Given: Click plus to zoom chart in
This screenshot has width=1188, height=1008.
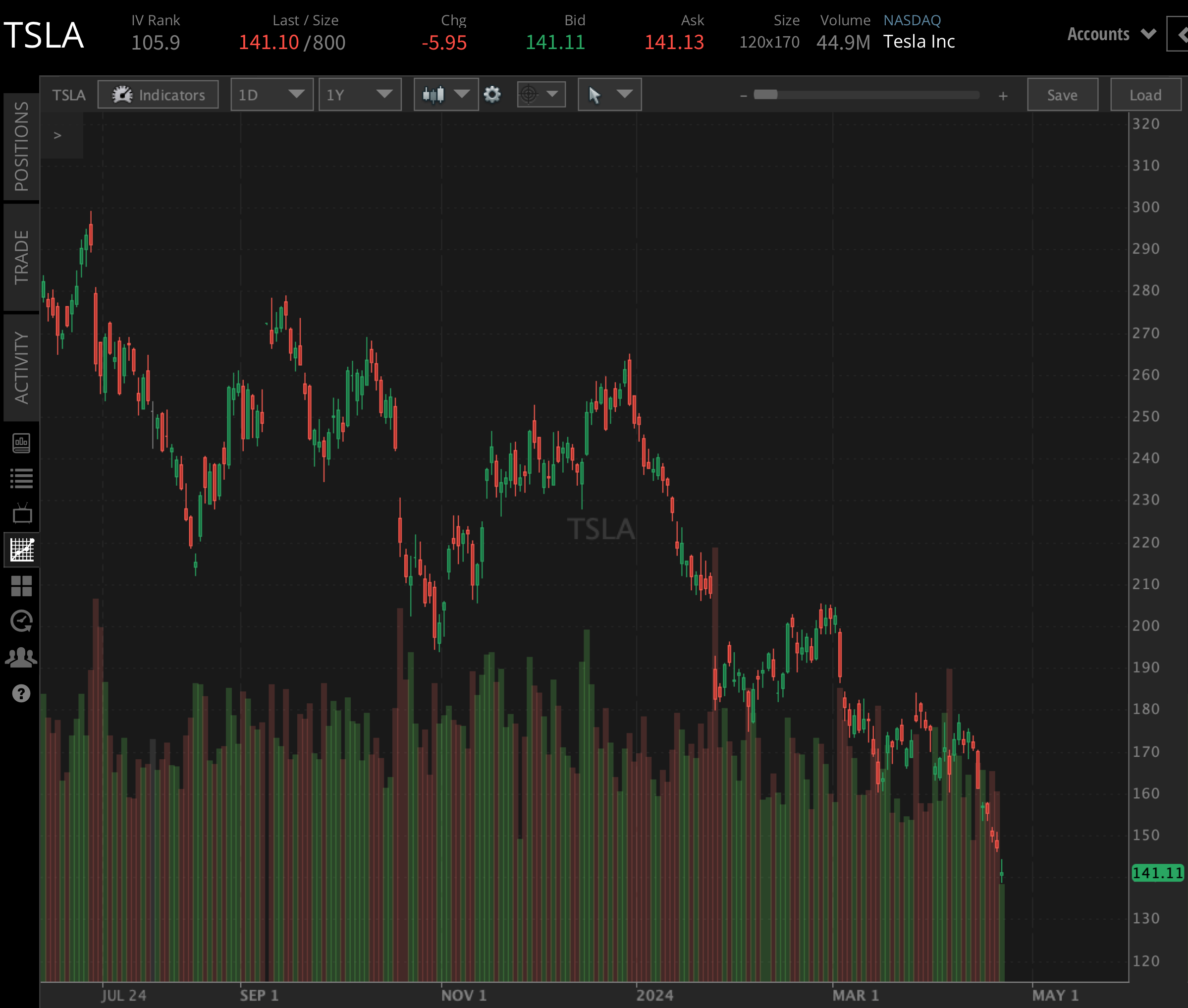Looking at the screenshot, I should point(1003,96).
